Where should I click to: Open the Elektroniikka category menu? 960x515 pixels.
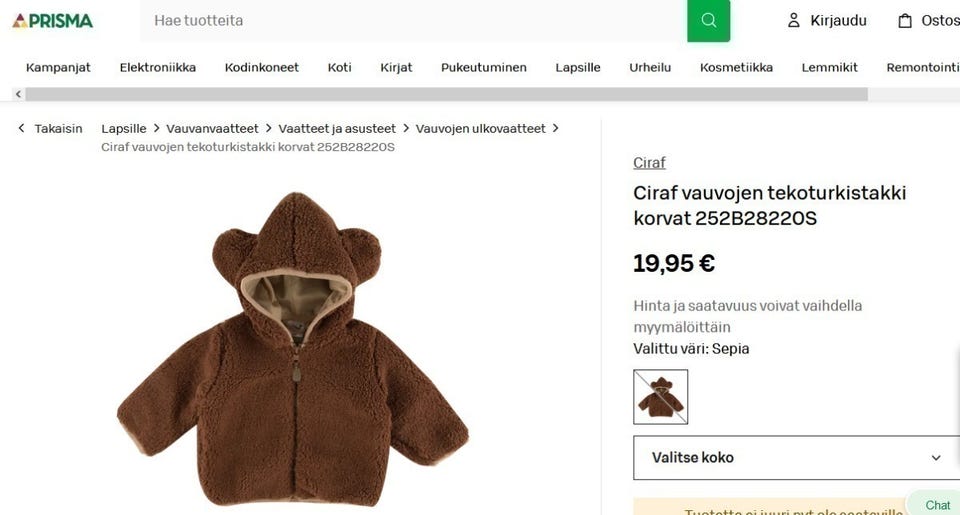[157, 67]
